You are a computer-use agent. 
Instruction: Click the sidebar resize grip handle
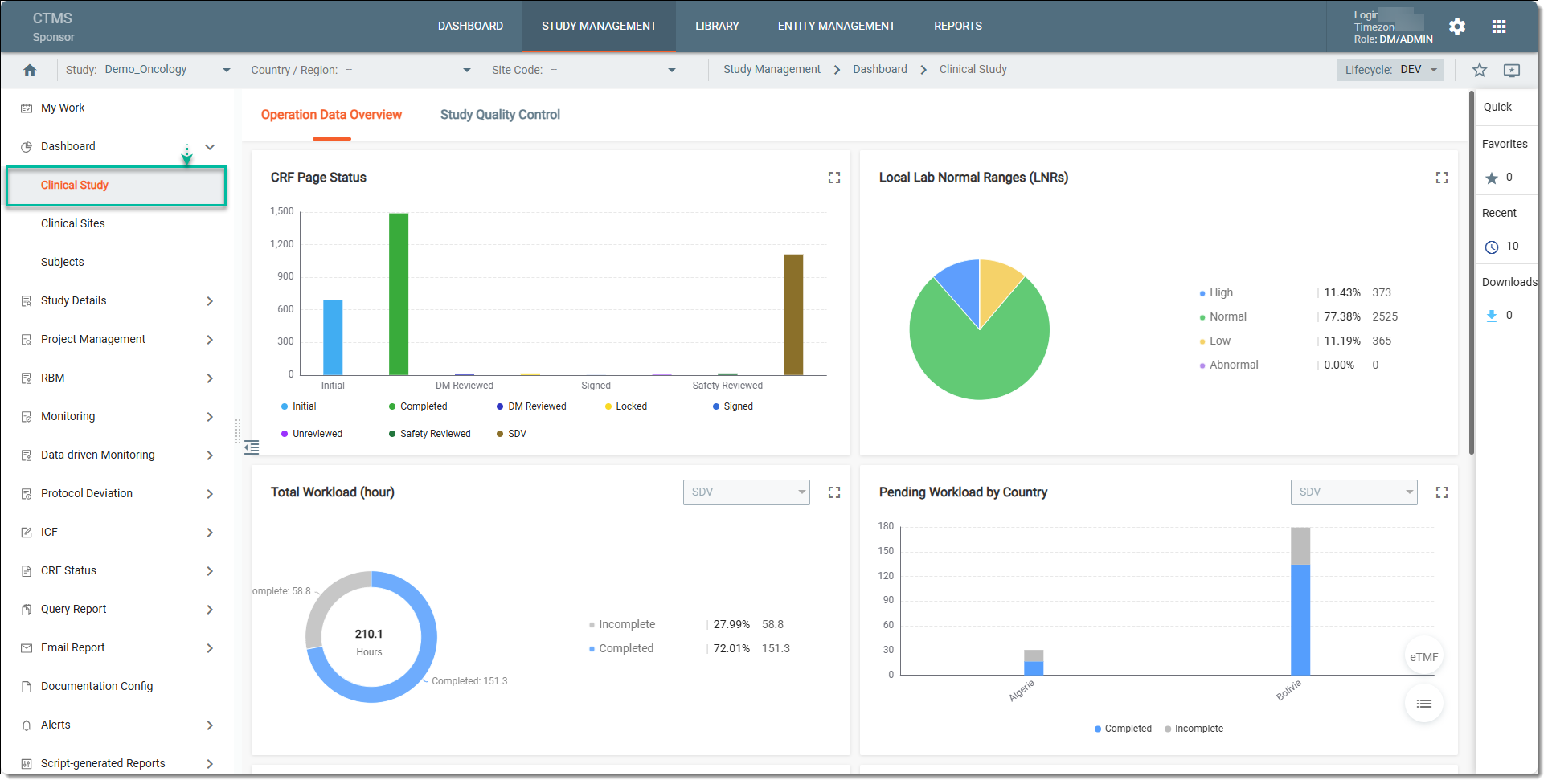click(x=238, y=432)
